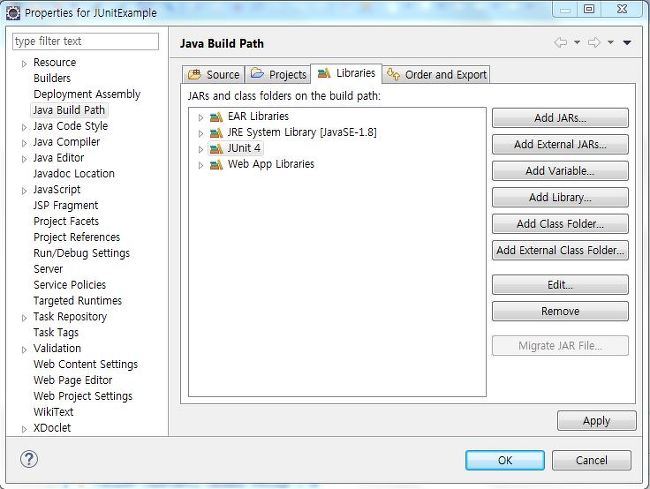The image size is (650, 489).
Task: Open the back history dropdown arrow
Action: (577, 43)
